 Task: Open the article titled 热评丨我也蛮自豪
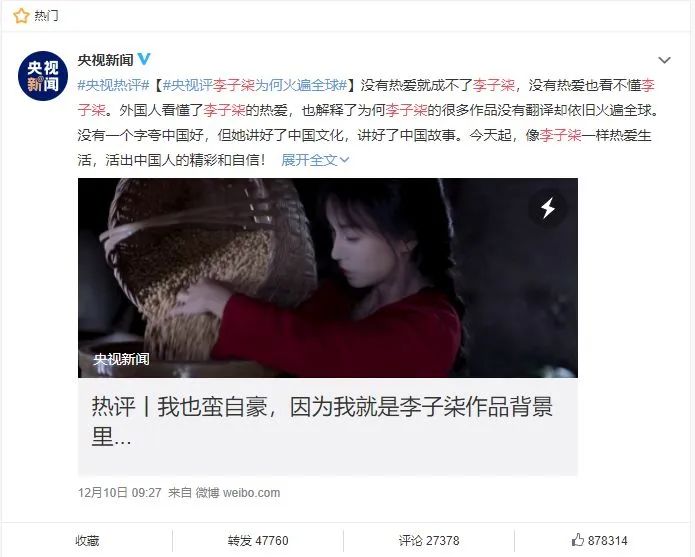[328, 422]
